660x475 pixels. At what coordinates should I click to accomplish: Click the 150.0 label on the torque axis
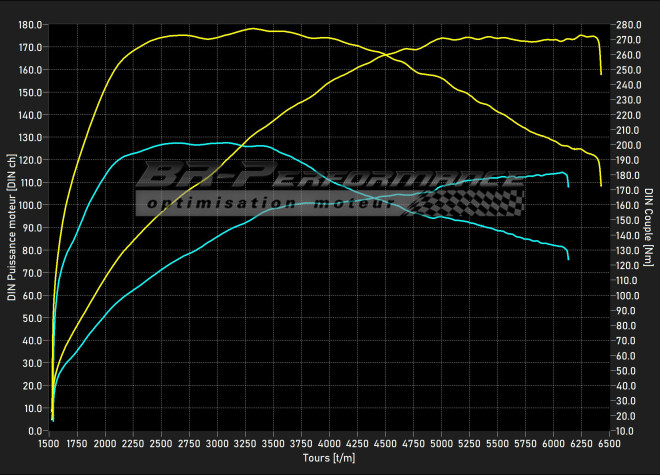pyautogui.click(x=630, y=220)
